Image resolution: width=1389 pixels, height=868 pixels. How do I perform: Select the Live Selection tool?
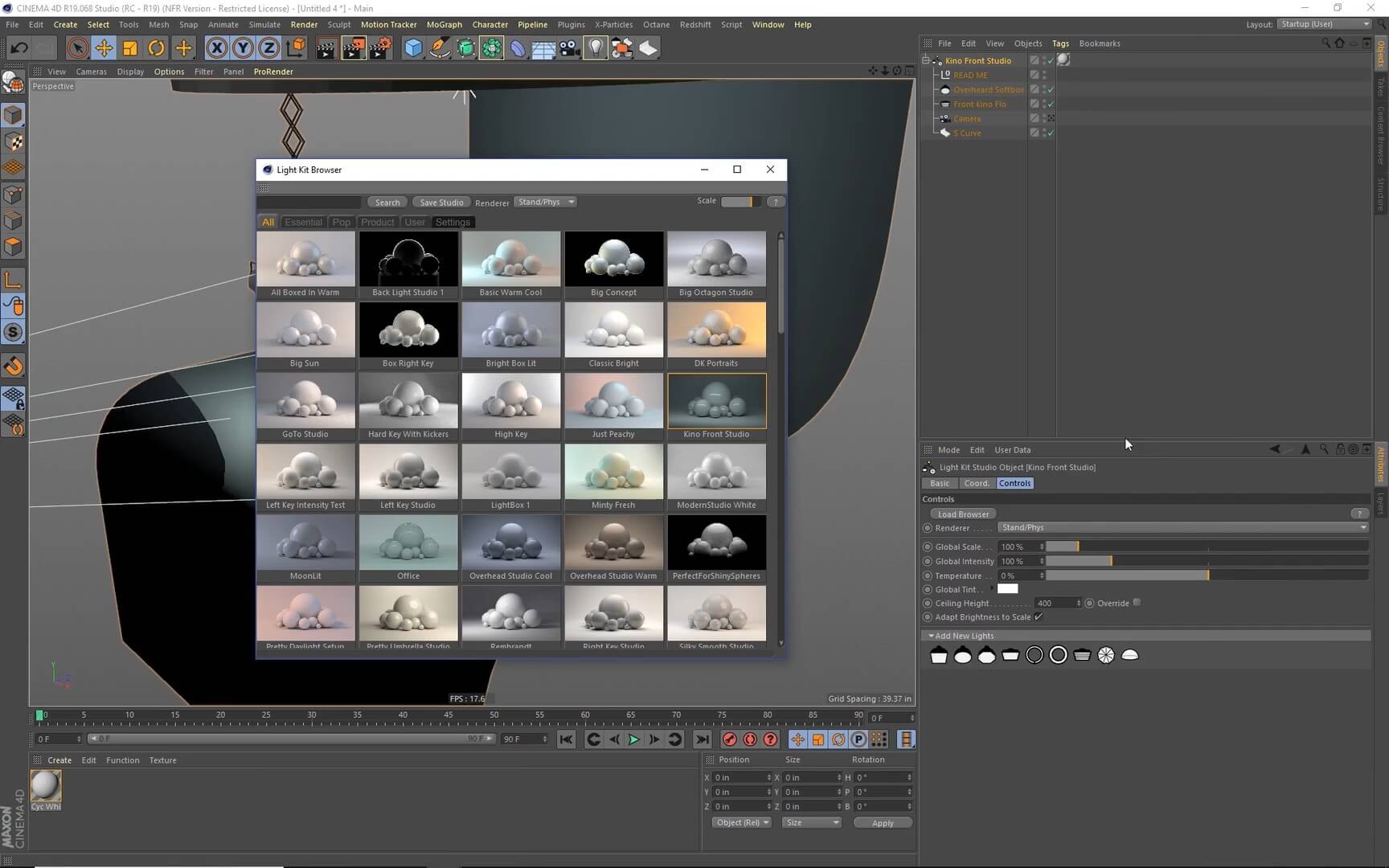click(x=77, y=48)
